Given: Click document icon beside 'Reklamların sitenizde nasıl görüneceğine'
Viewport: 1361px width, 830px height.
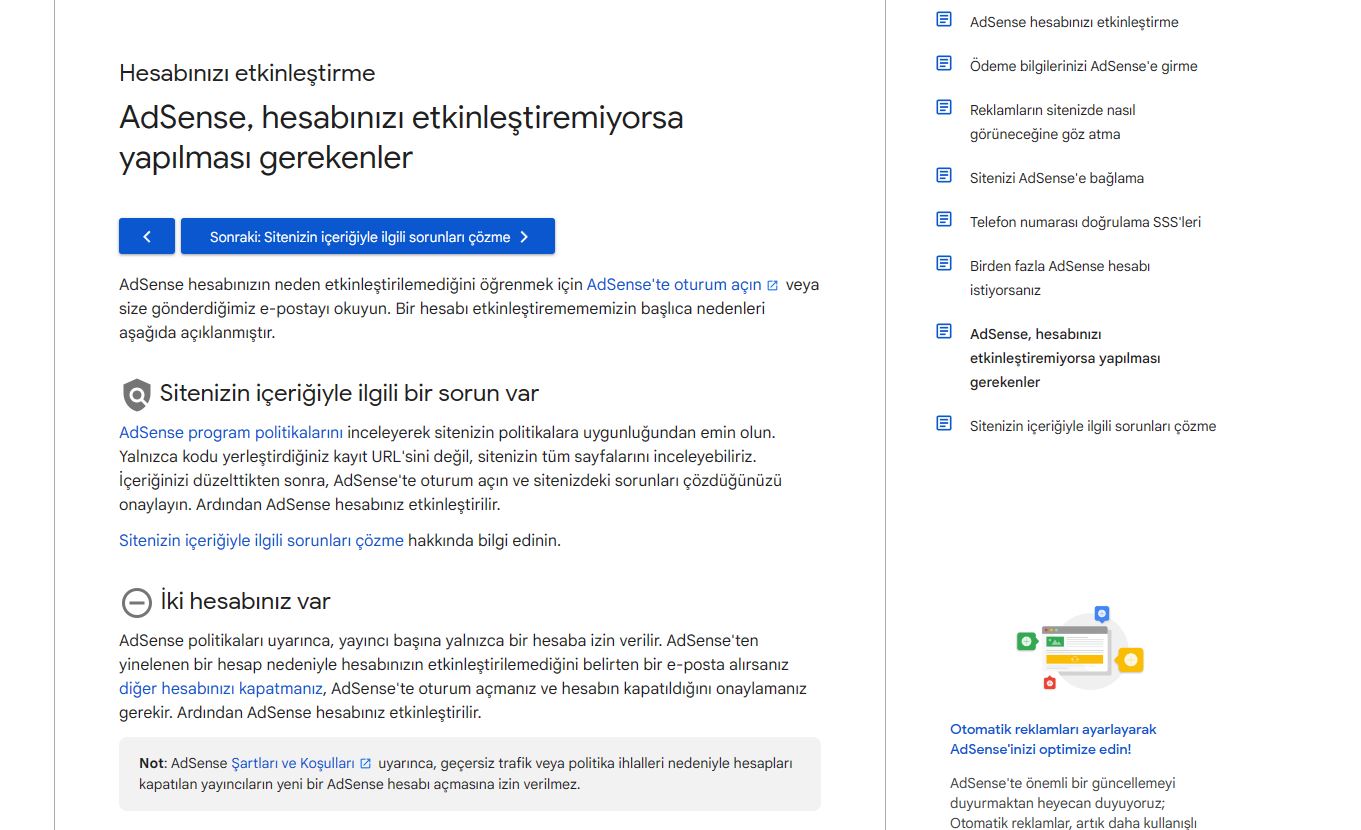Looking at the screenshot, I should [944, 107].
